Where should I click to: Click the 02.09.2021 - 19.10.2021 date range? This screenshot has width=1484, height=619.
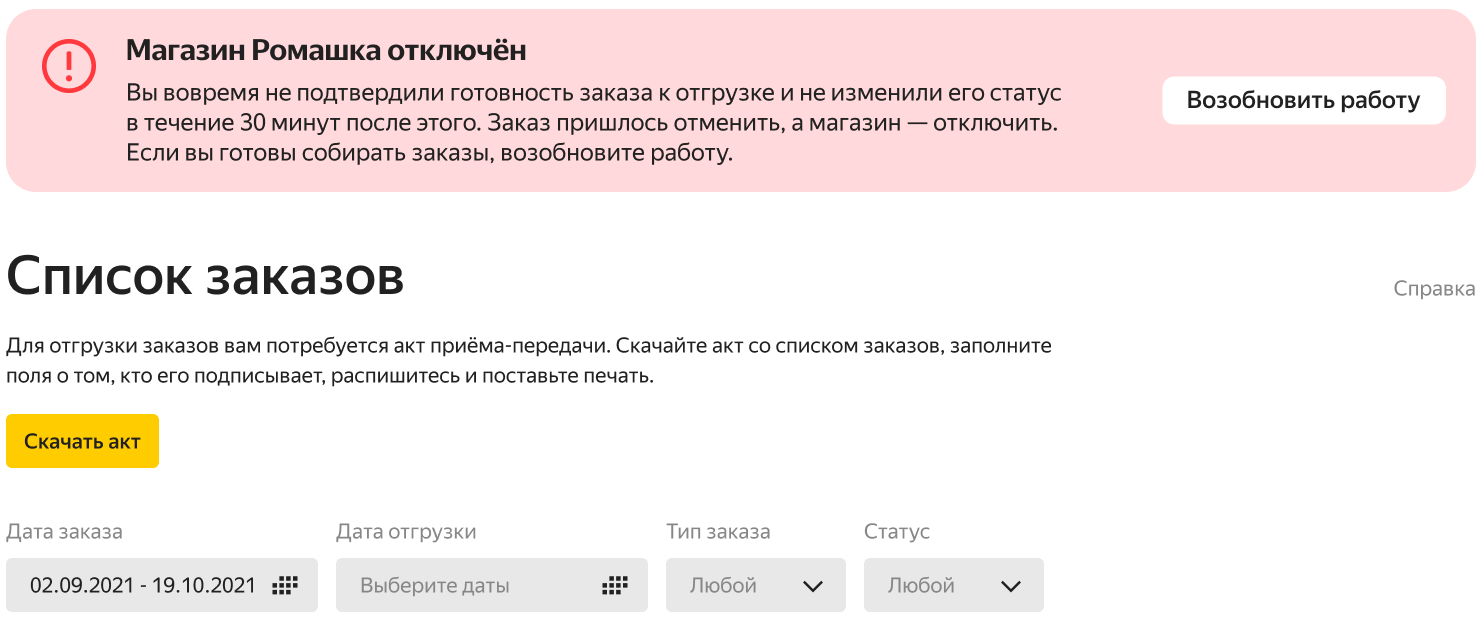coord(143,585)
